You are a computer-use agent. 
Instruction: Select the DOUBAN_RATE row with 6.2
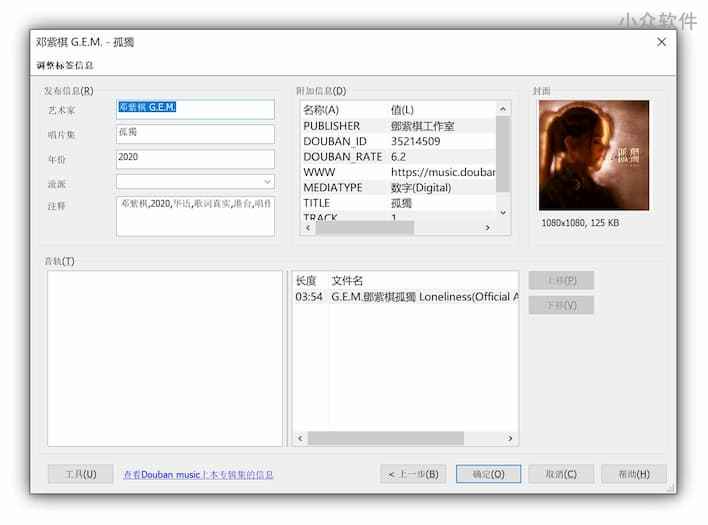pyautogui.click(x=399, y=157)
